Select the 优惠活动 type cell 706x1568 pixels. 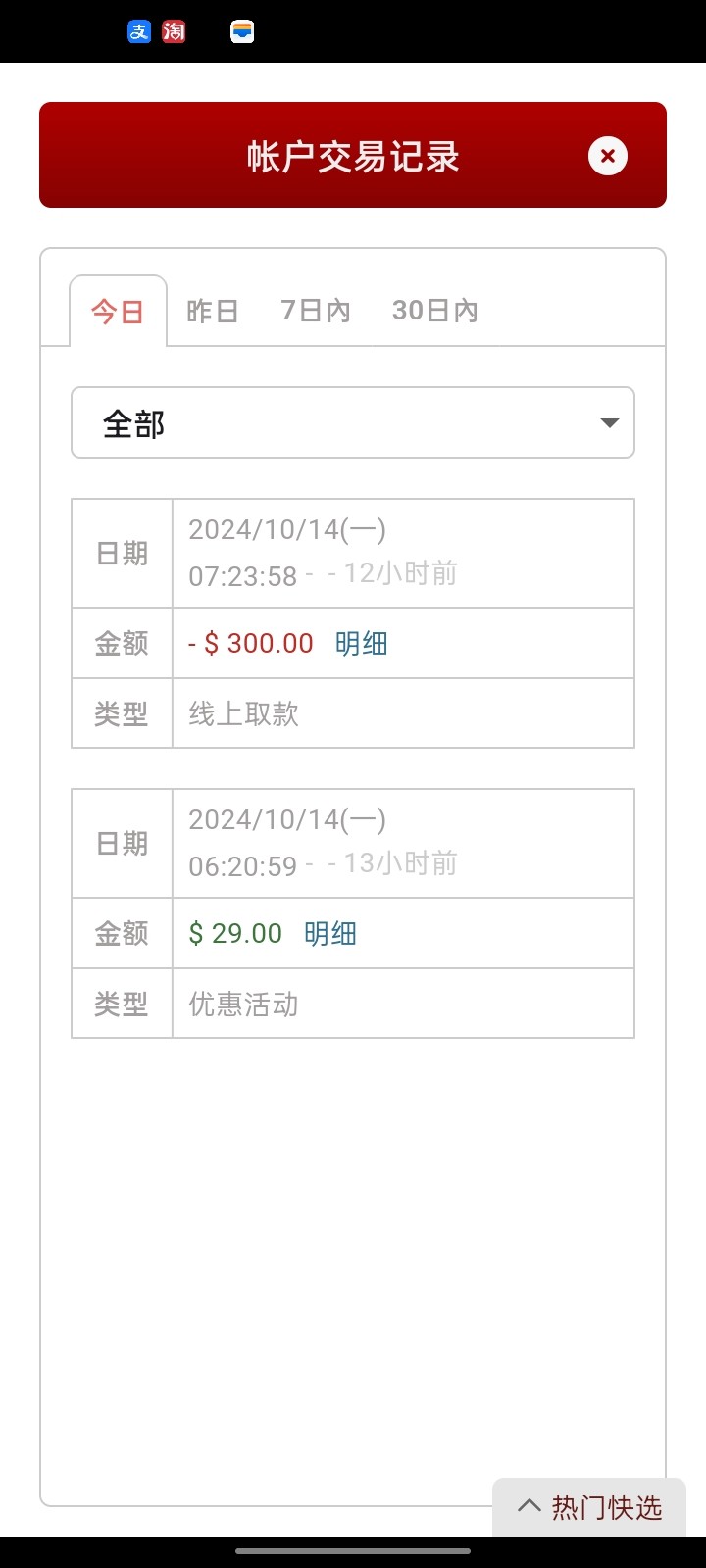coord(243,1004)
